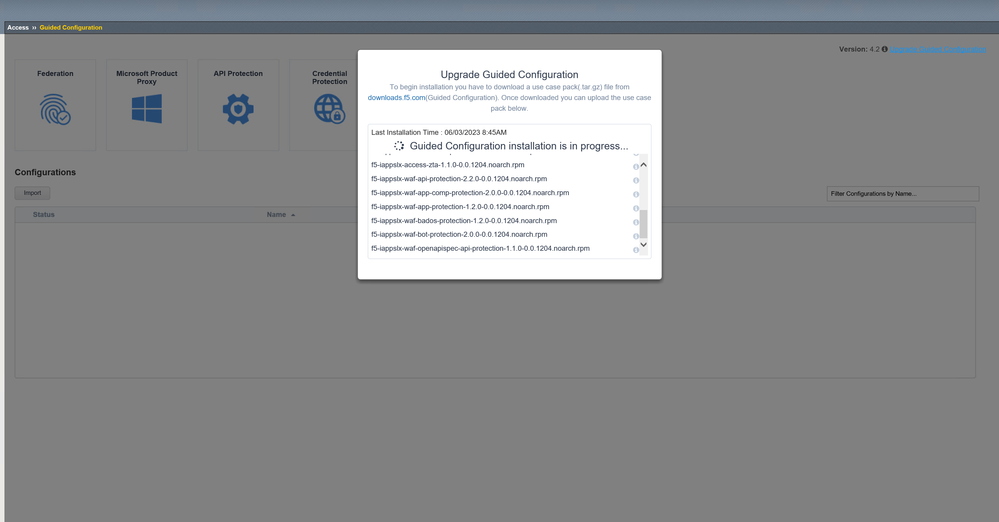Open the downloads.f5.com link
999x522 pixels.
point(396,98)
